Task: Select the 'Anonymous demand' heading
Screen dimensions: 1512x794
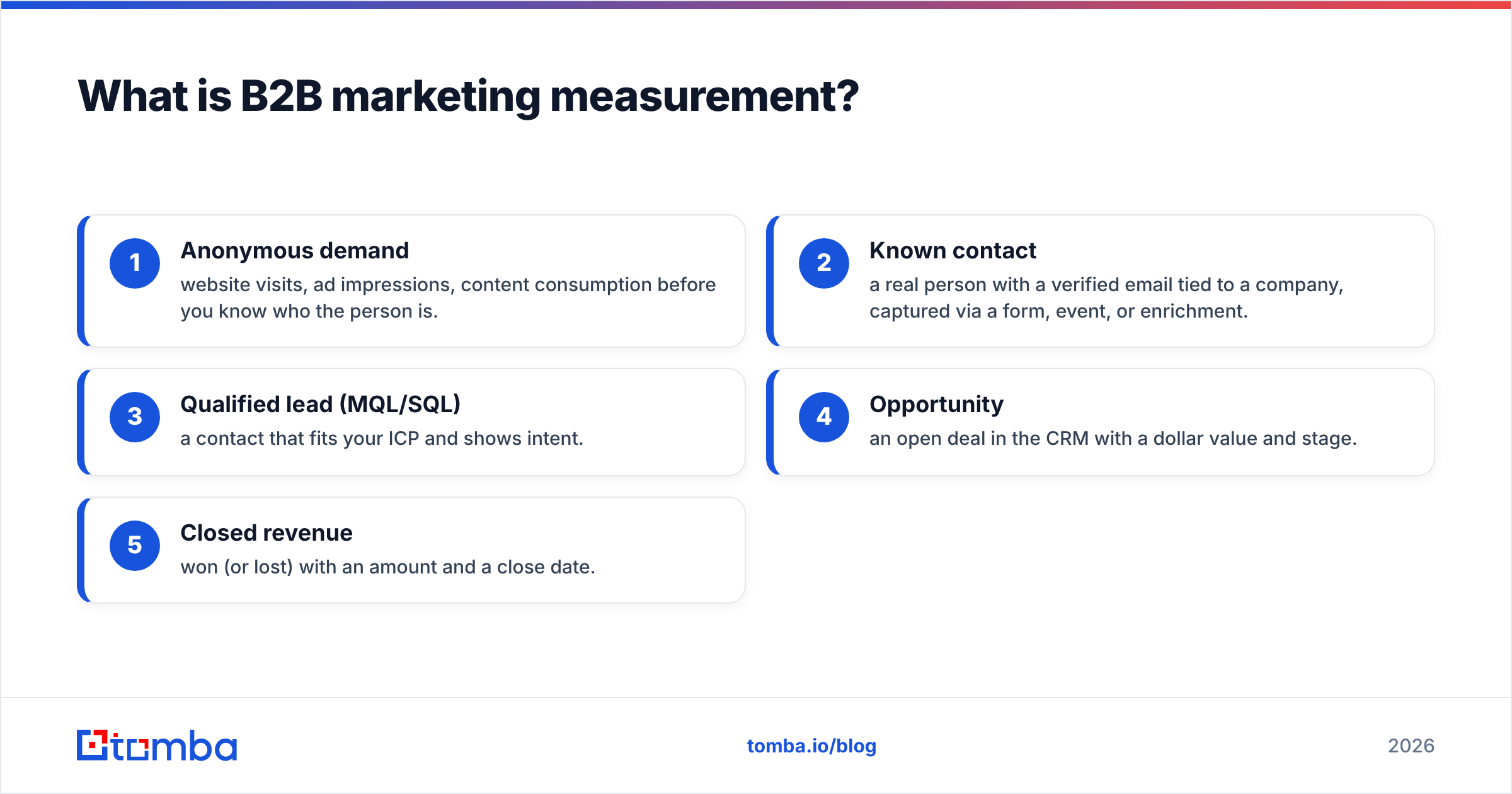Action: (x=295, y=251)
